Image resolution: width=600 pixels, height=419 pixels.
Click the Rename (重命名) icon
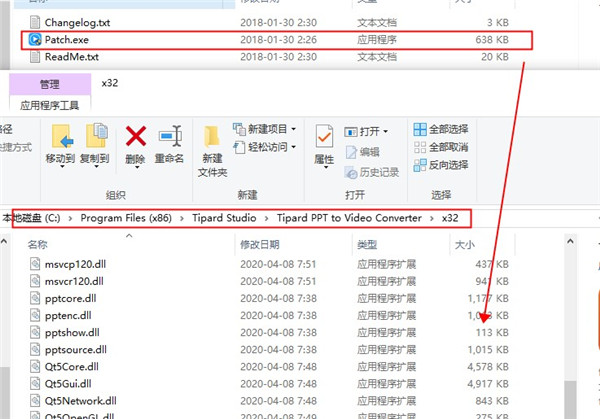[x=170, y=135]
